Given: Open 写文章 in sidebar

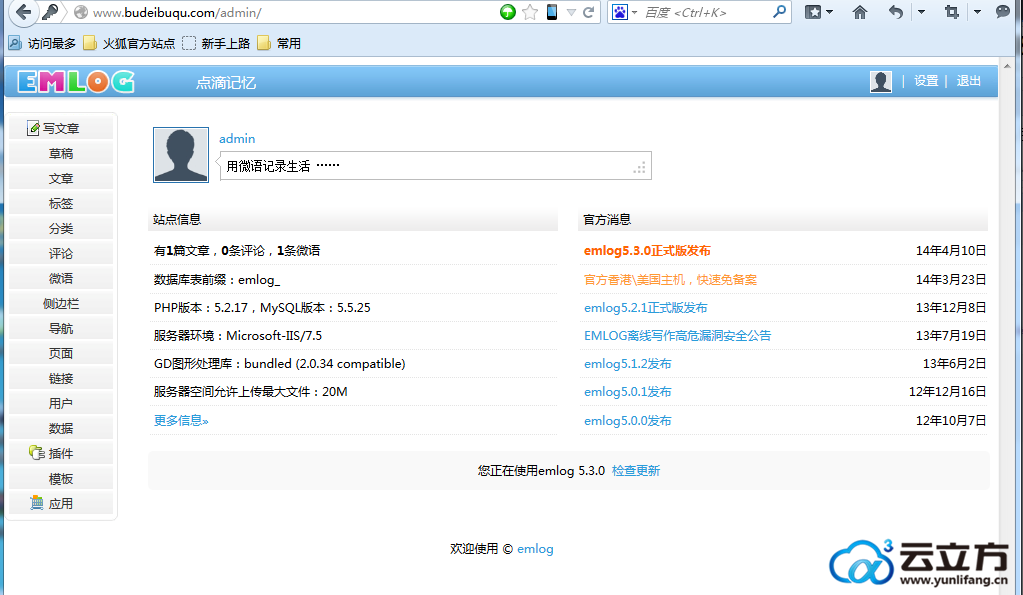Looking at the screenshot, I should 61,129.
